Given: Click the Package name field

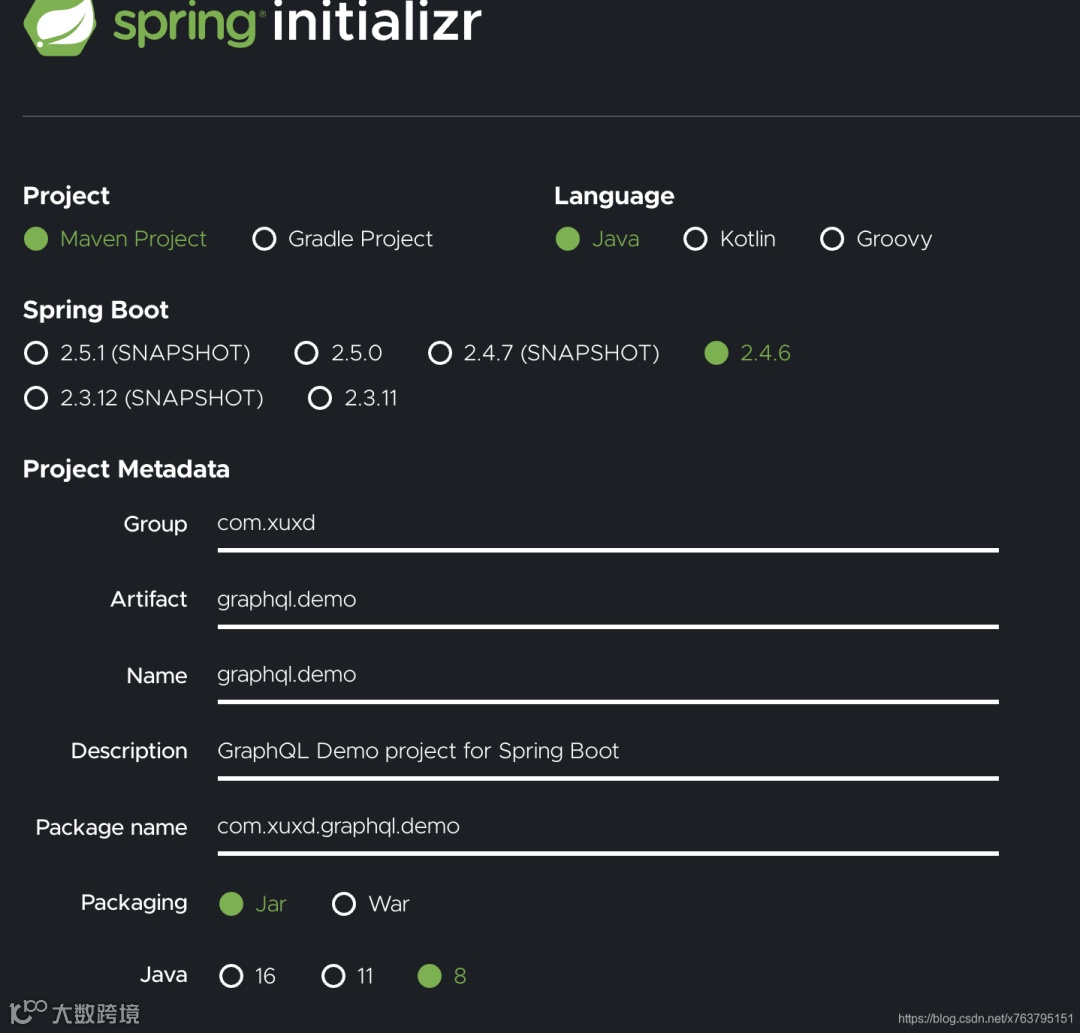Looking at the screenshot, I should pos(607,827).
